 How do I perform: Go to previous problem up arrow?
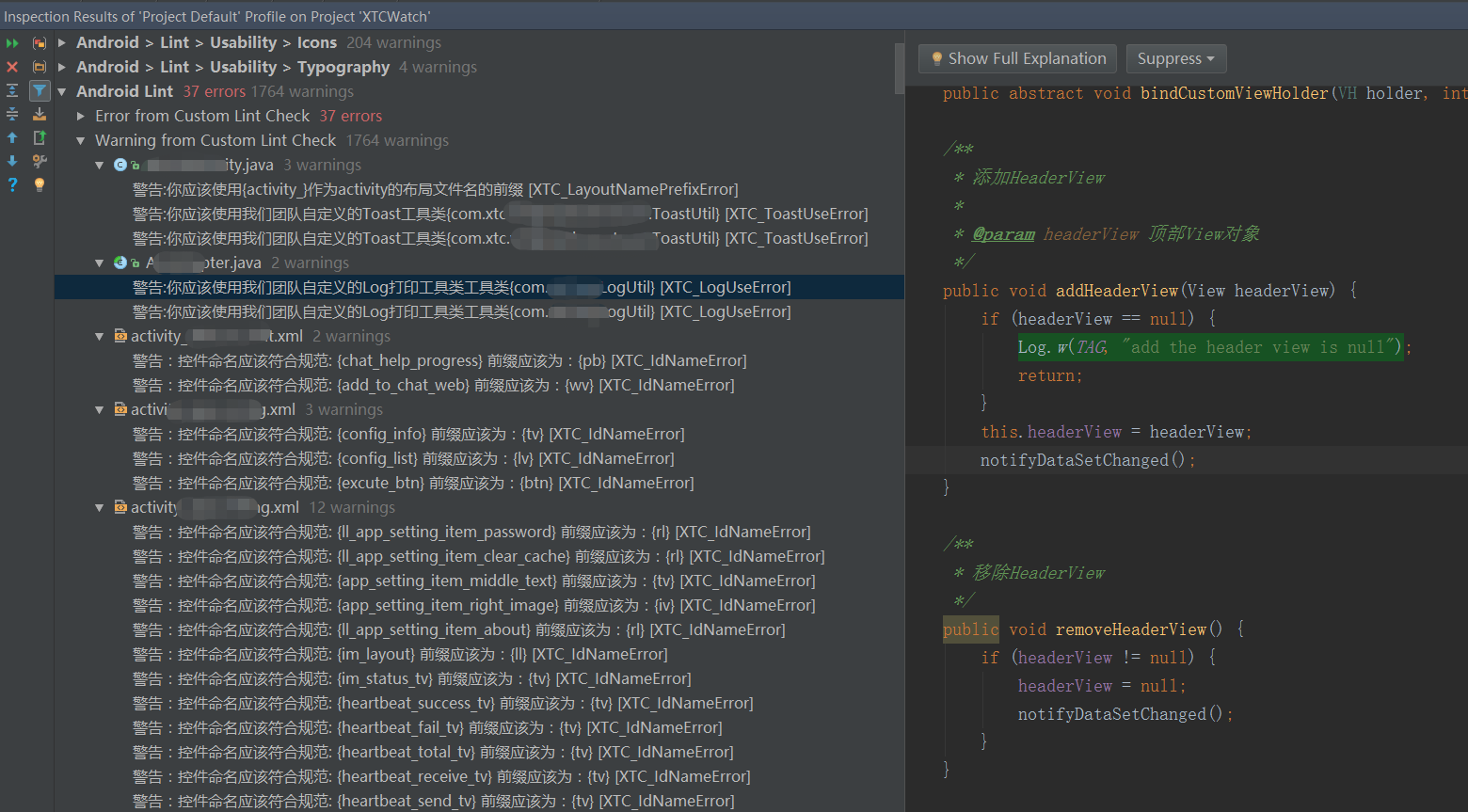[x=12, y=137]
